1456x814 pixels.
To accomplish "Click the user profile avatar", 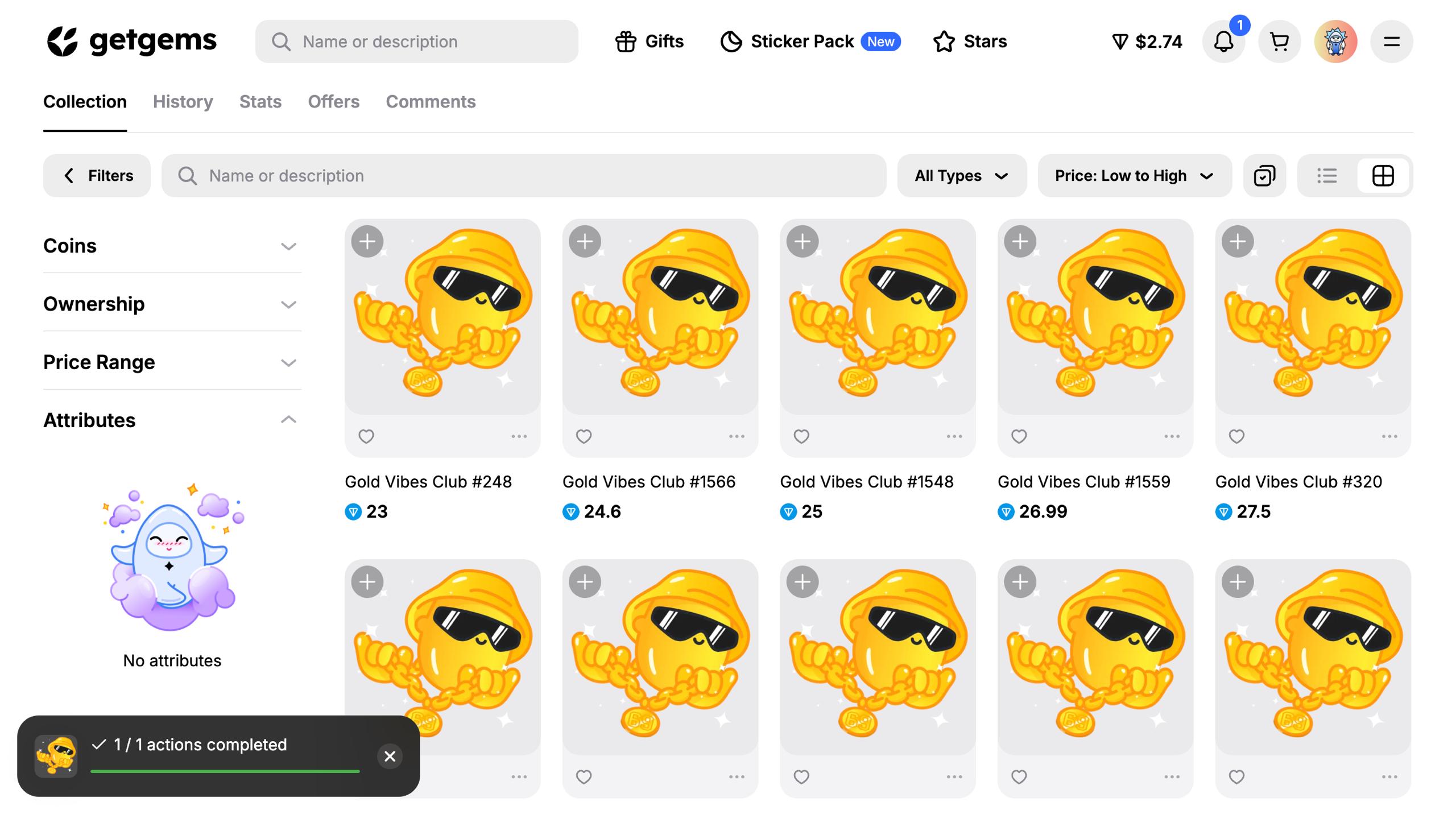I will click(x=1335, y=42).
